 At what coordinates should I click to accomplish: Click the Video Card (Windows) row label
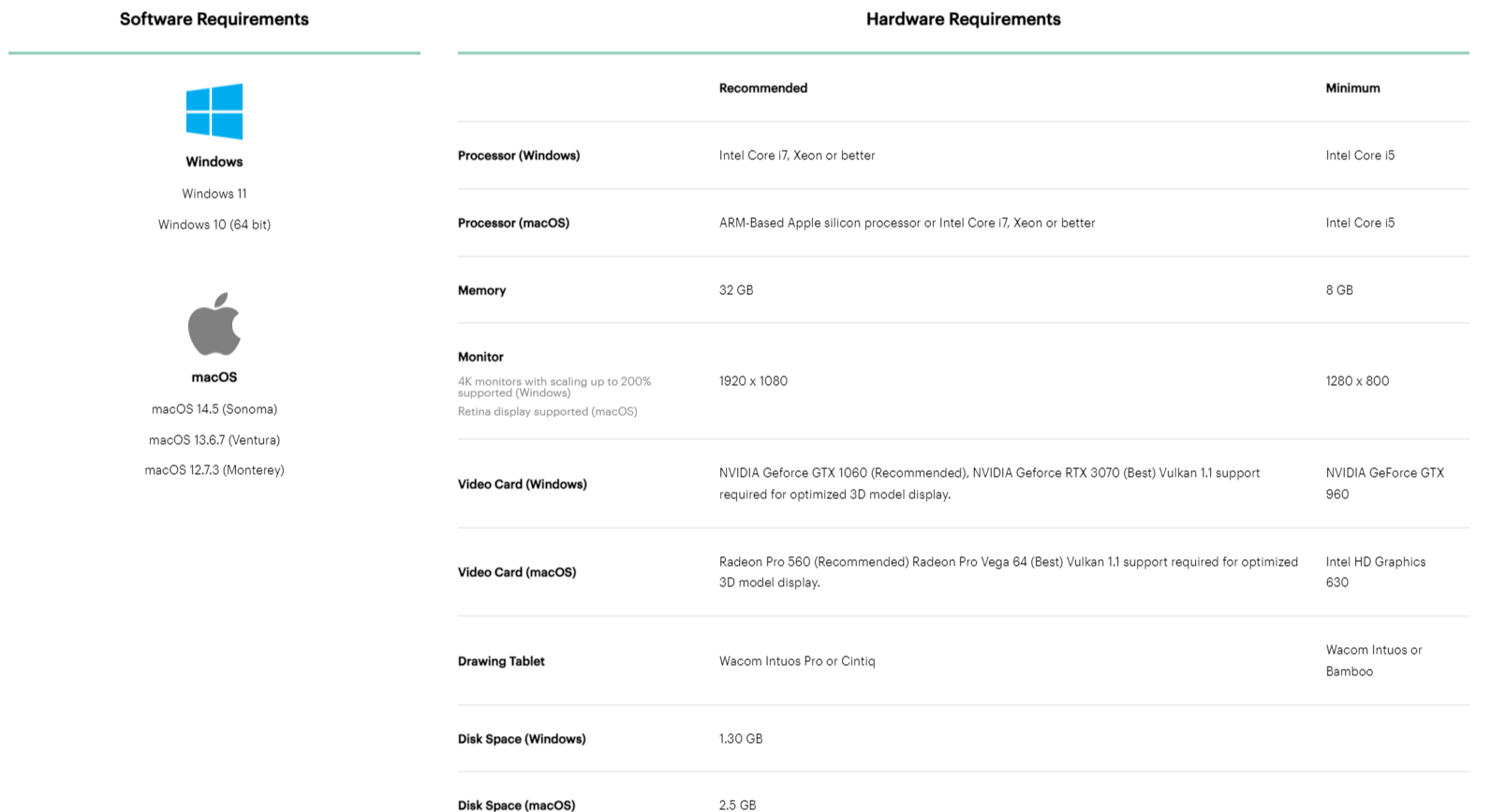[x=522, y=484]
